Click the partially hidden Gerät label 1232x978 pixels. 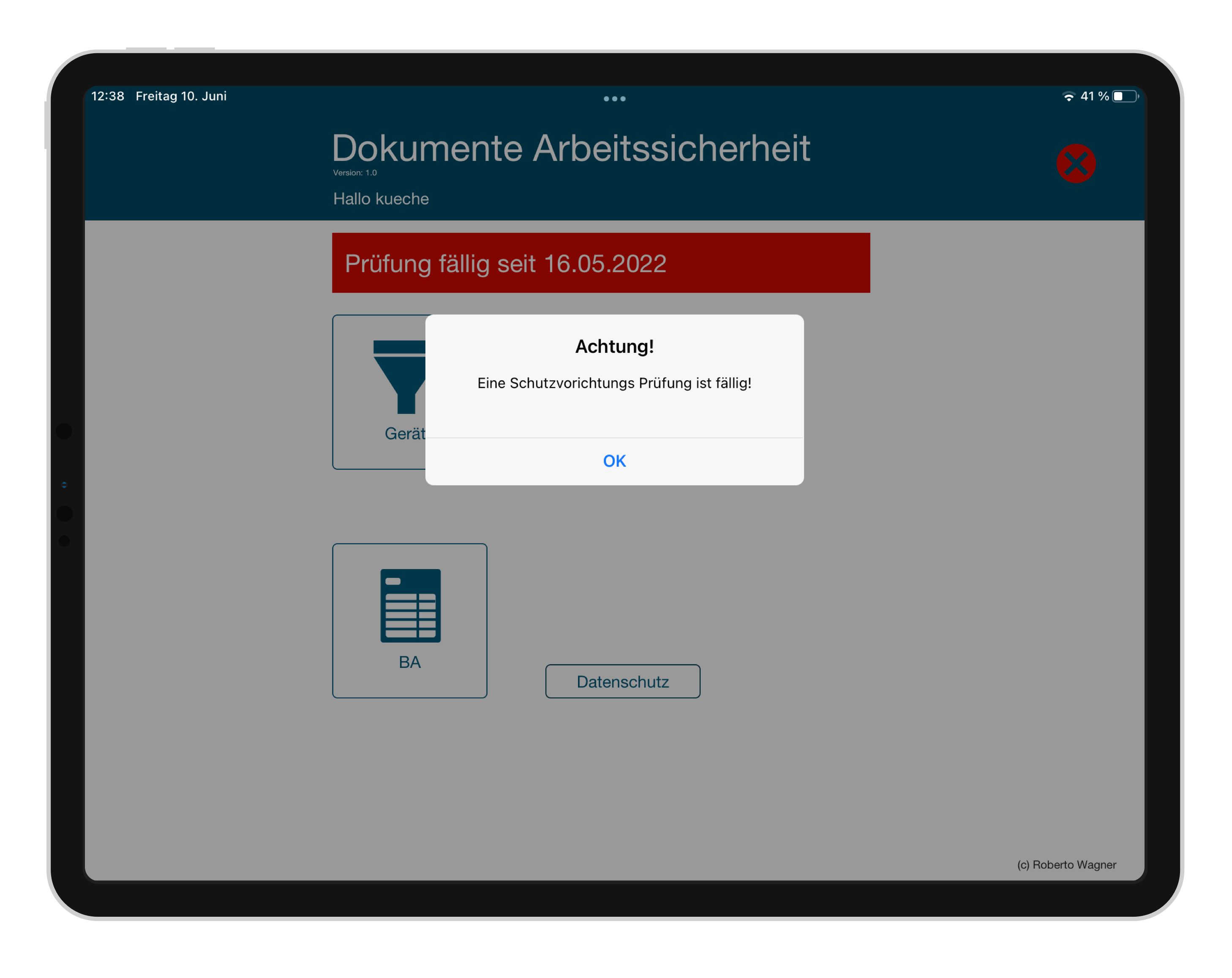[x=405, y=433]
